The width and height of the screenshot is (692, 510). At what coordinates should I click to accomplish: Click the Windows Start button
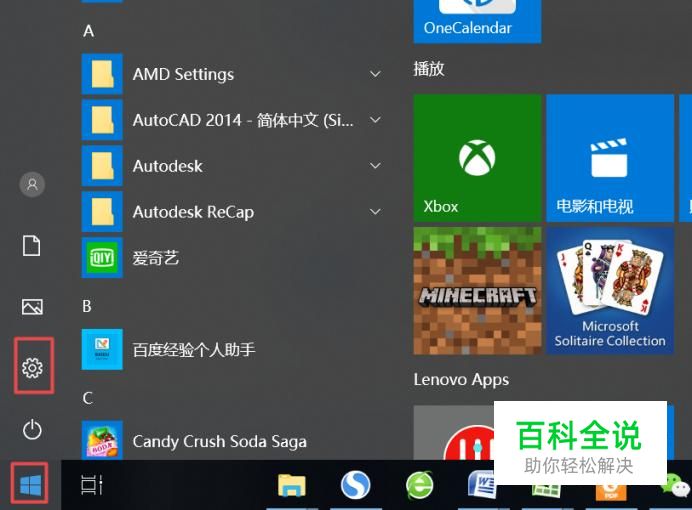[30, 484]
